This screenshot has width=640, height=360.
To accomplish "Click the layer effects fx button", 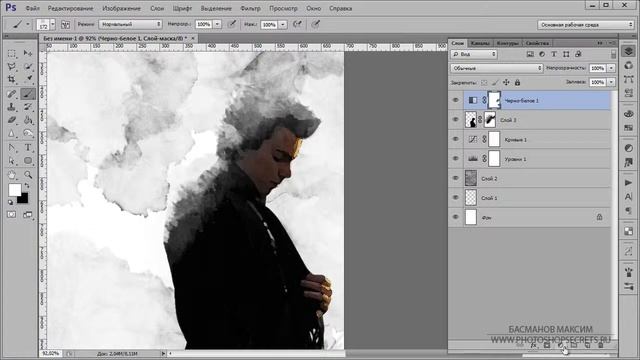I will click(533, 345).
